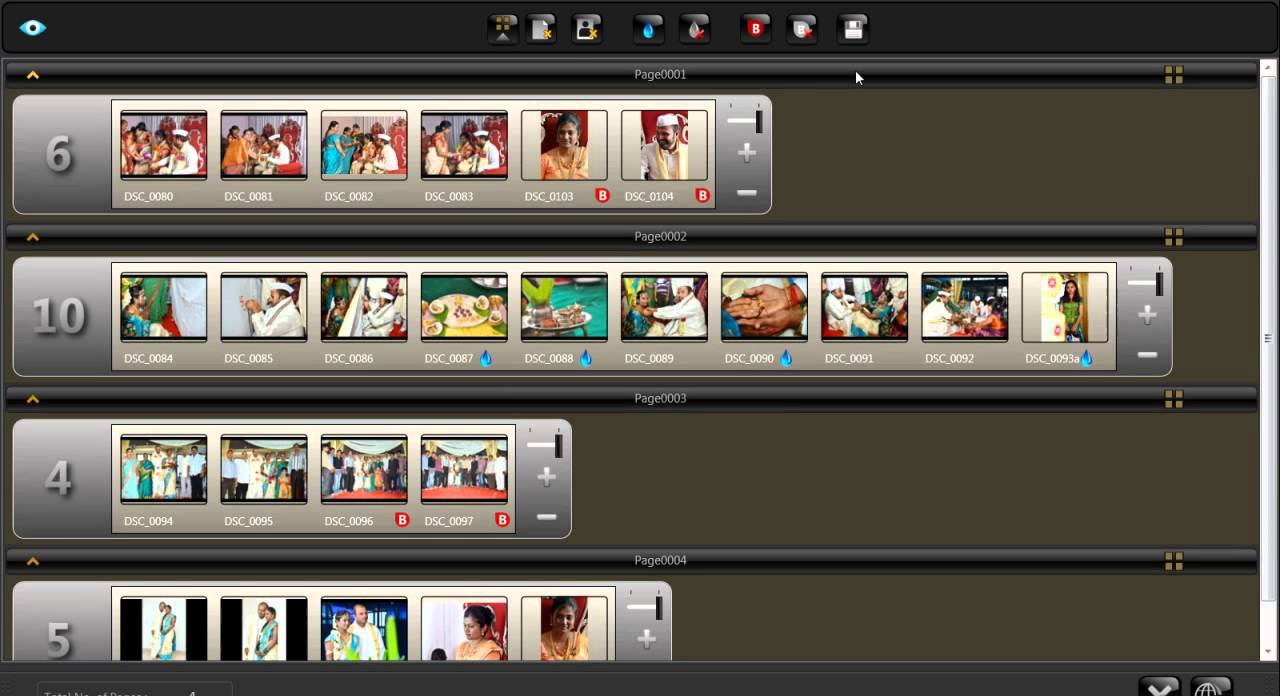The image size is (1280, 696).
Task: Click the water drop badge on DSC_0087
Action: pos(486,358)
